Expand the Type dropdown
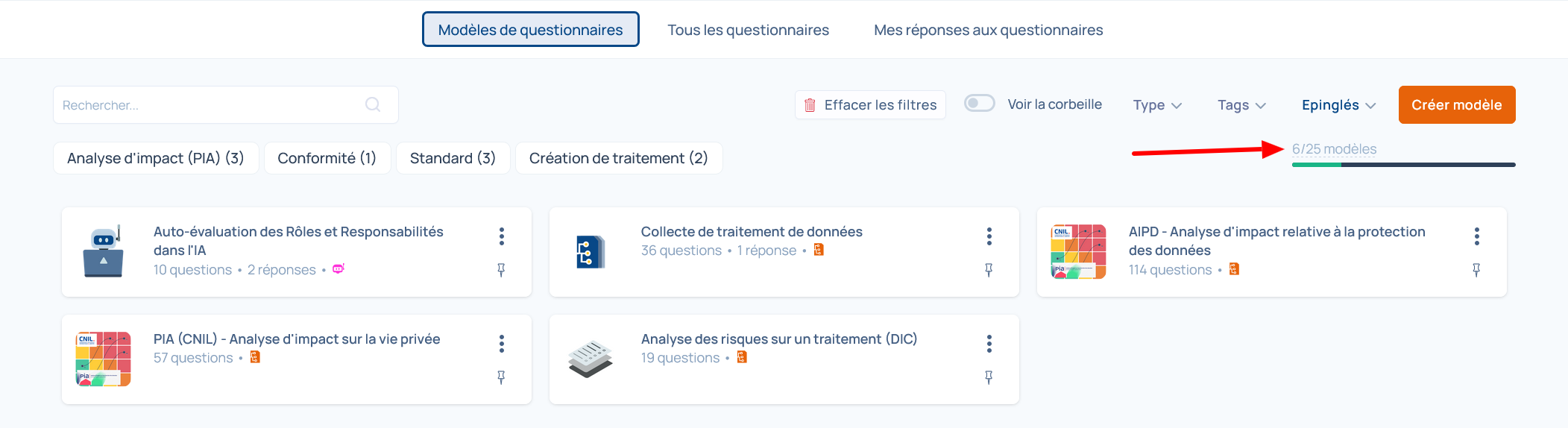Screen dimensions: 1568x428 tap(1157, 105)
